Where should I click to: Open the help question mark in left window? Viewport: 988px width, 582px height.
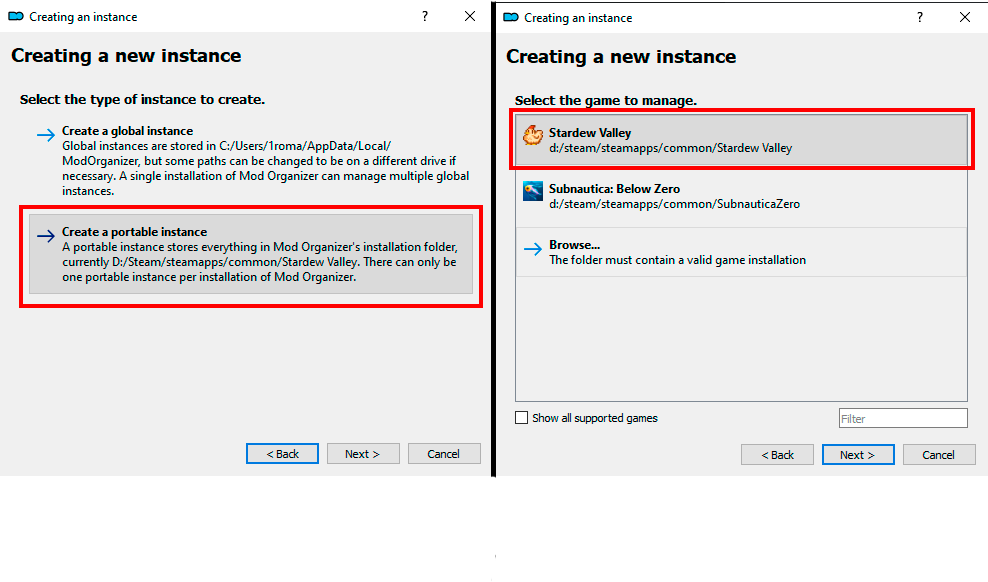click(425, 16)
